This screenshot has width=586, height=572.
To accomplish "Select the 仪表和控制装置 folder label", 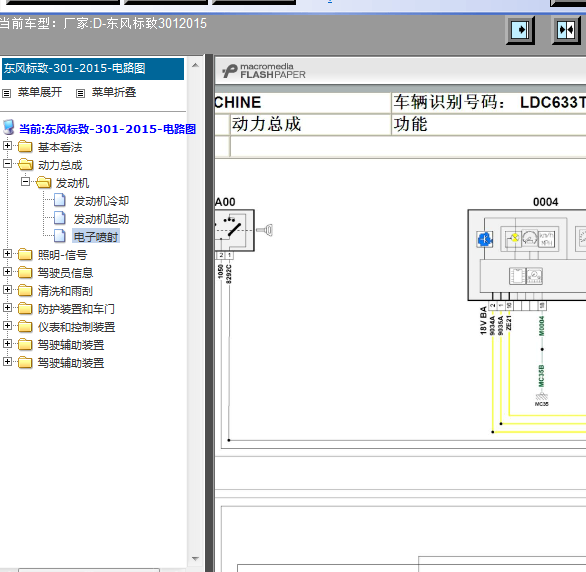I will (x=76, y=327).
